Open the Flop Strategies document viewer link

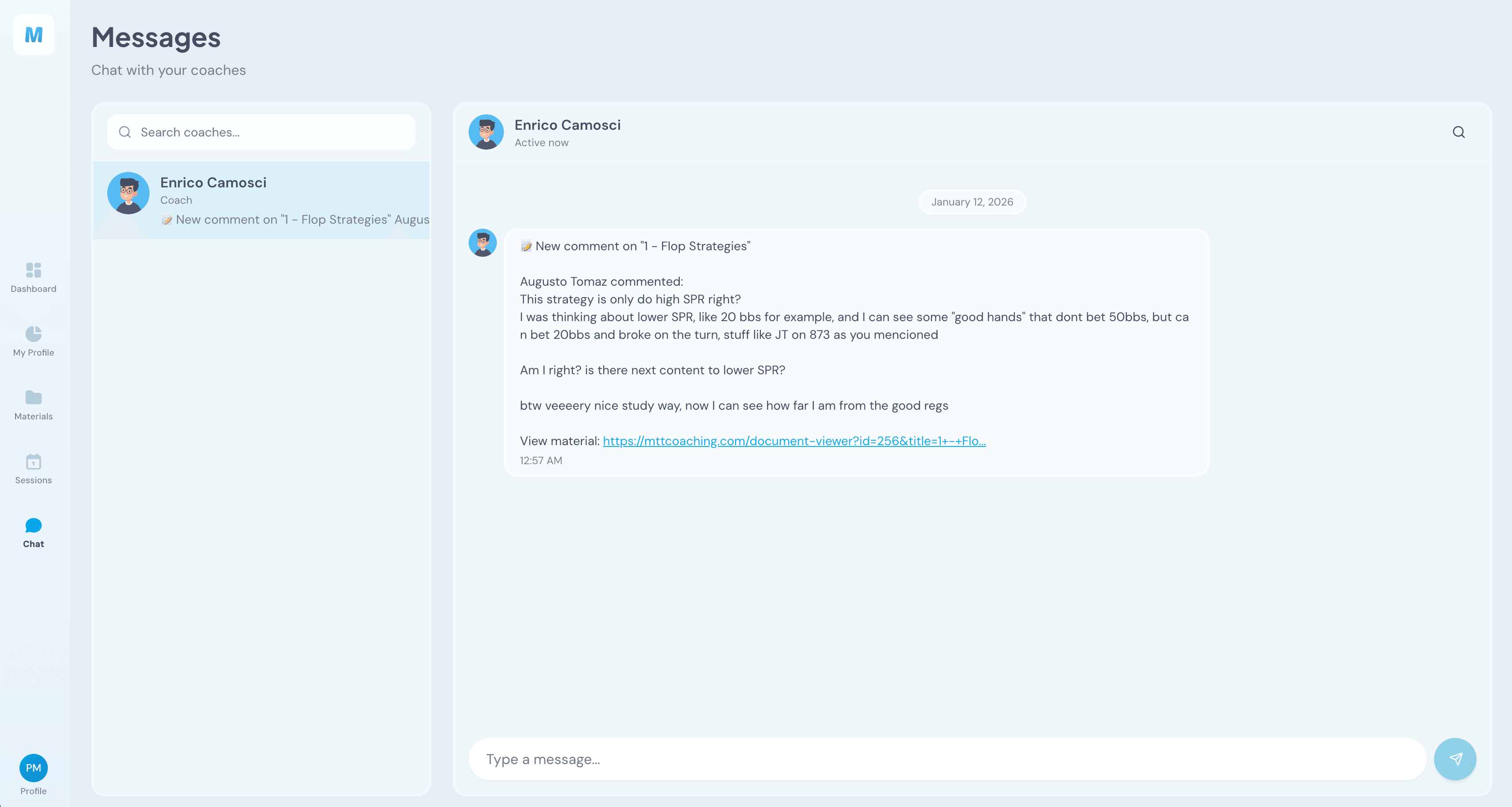click(794, 440)
